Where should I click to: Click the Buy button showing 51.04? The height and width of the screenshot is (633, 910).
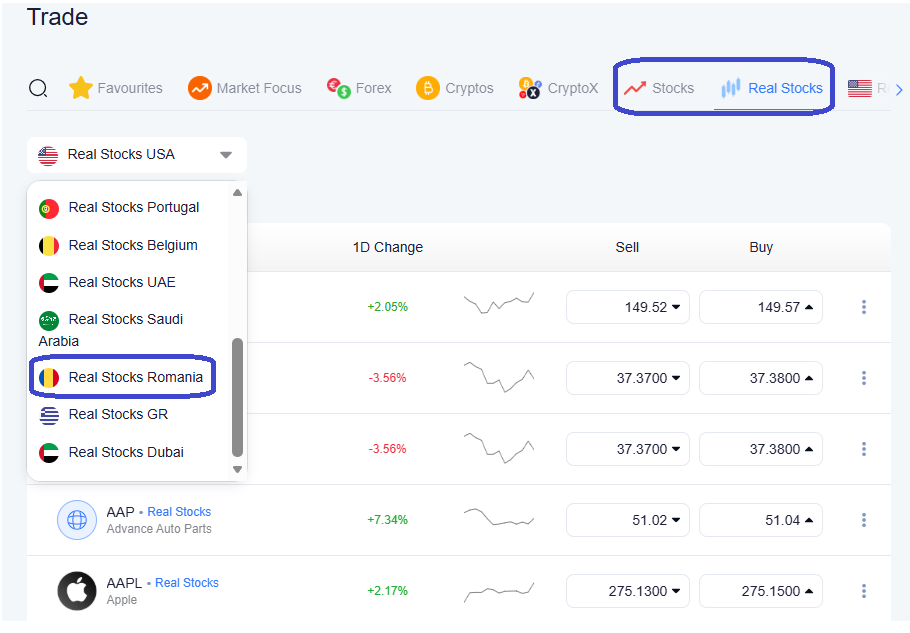tap(761, 520)
